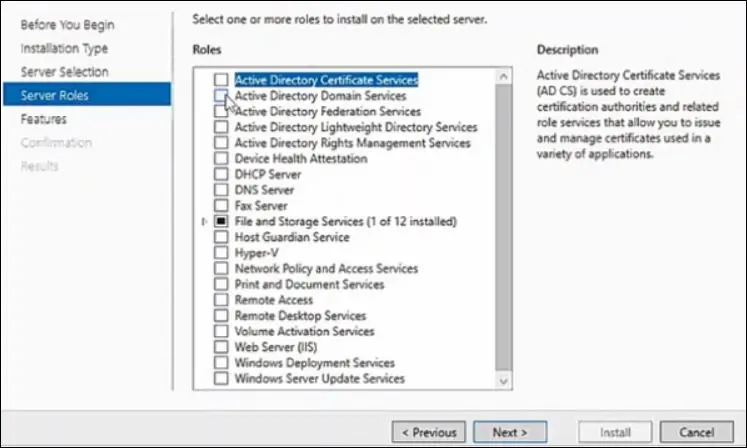Tick the DNS Server checkbox
Image resolution: width=747 pixels, height=448 pixels.
[221, 190]
